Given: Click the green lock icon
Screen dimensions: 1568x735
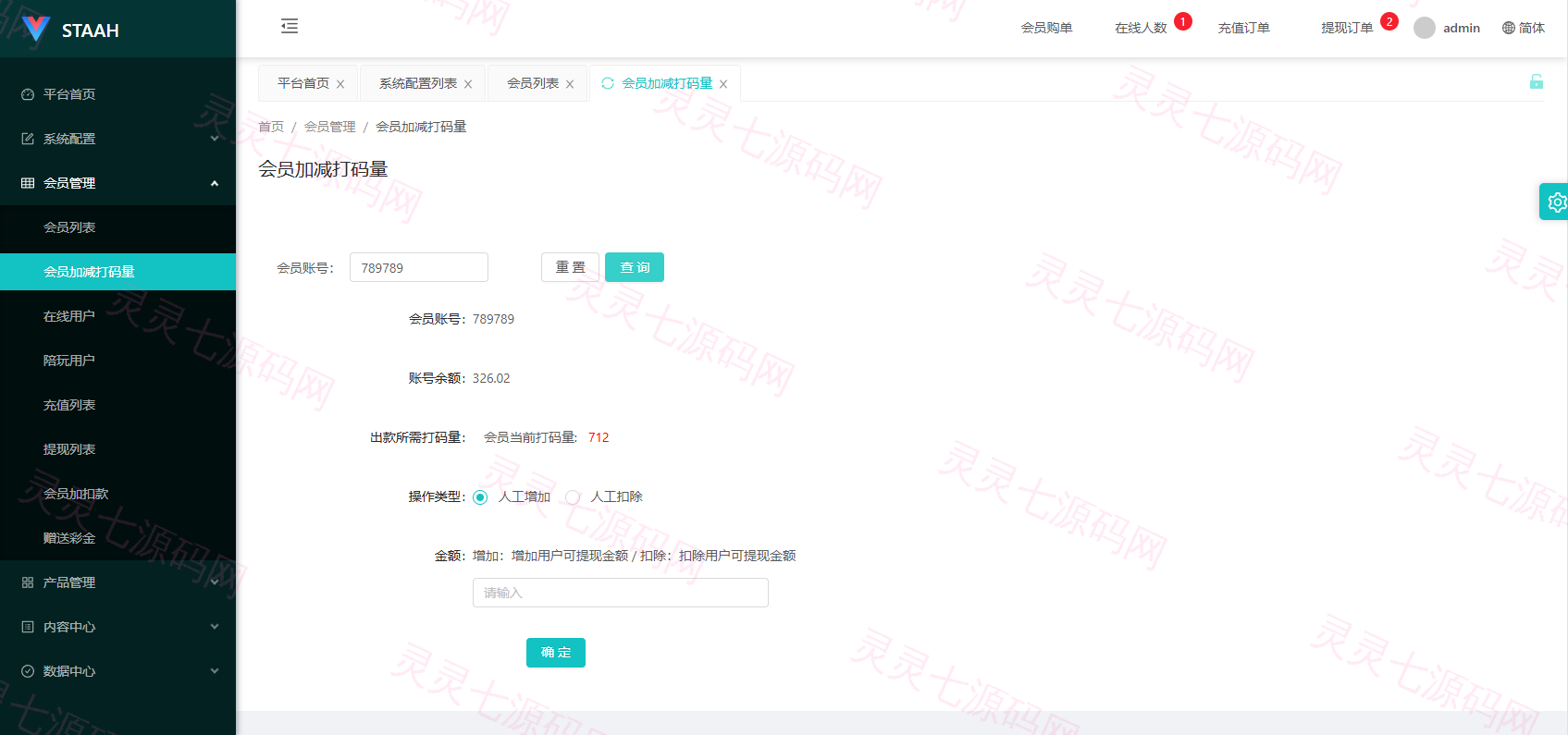Looking at the screenshot, I should 1536,81.
